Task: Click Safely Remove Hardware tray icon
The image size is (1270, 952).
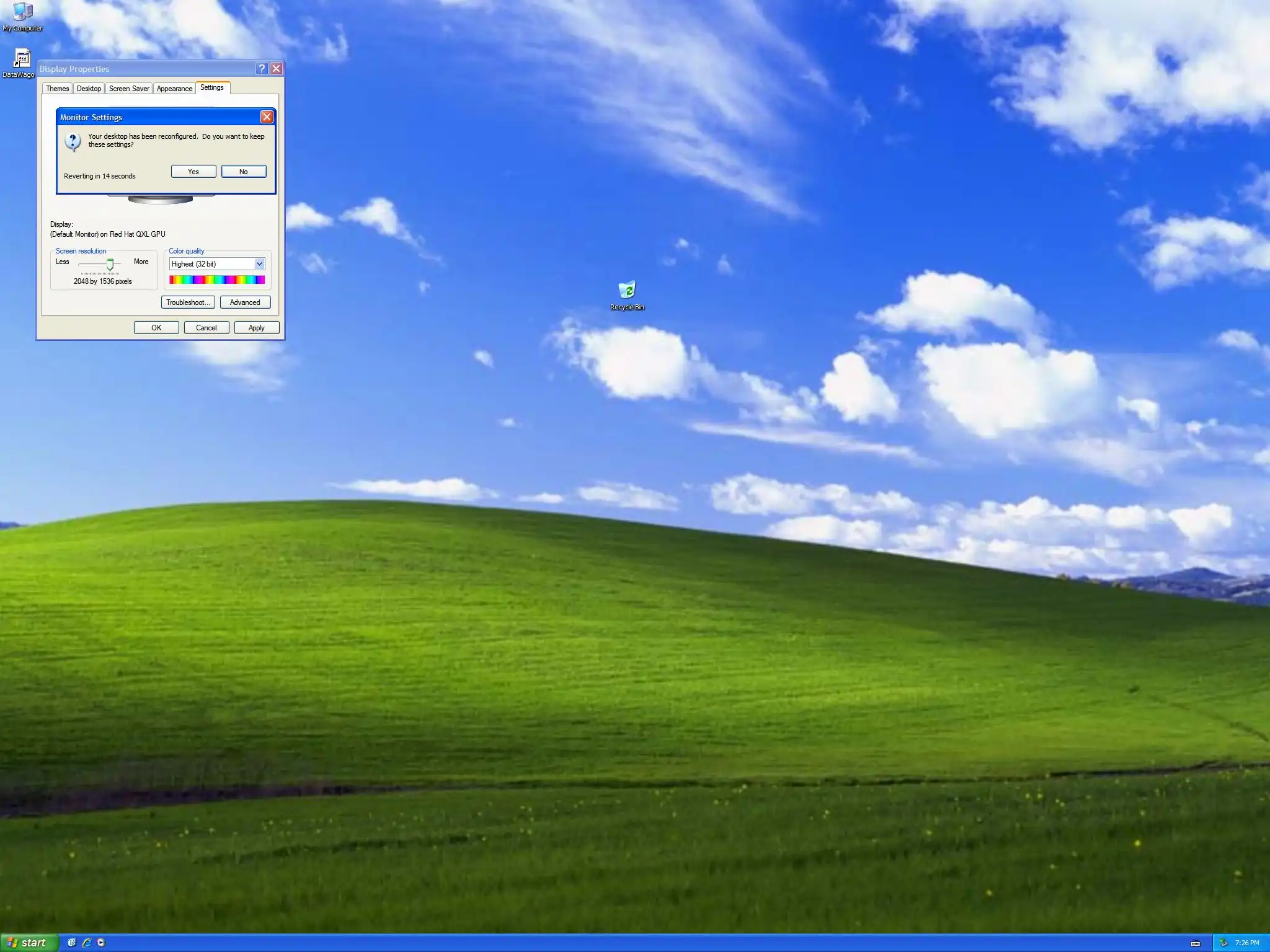Action: (x=1223, y=943)
